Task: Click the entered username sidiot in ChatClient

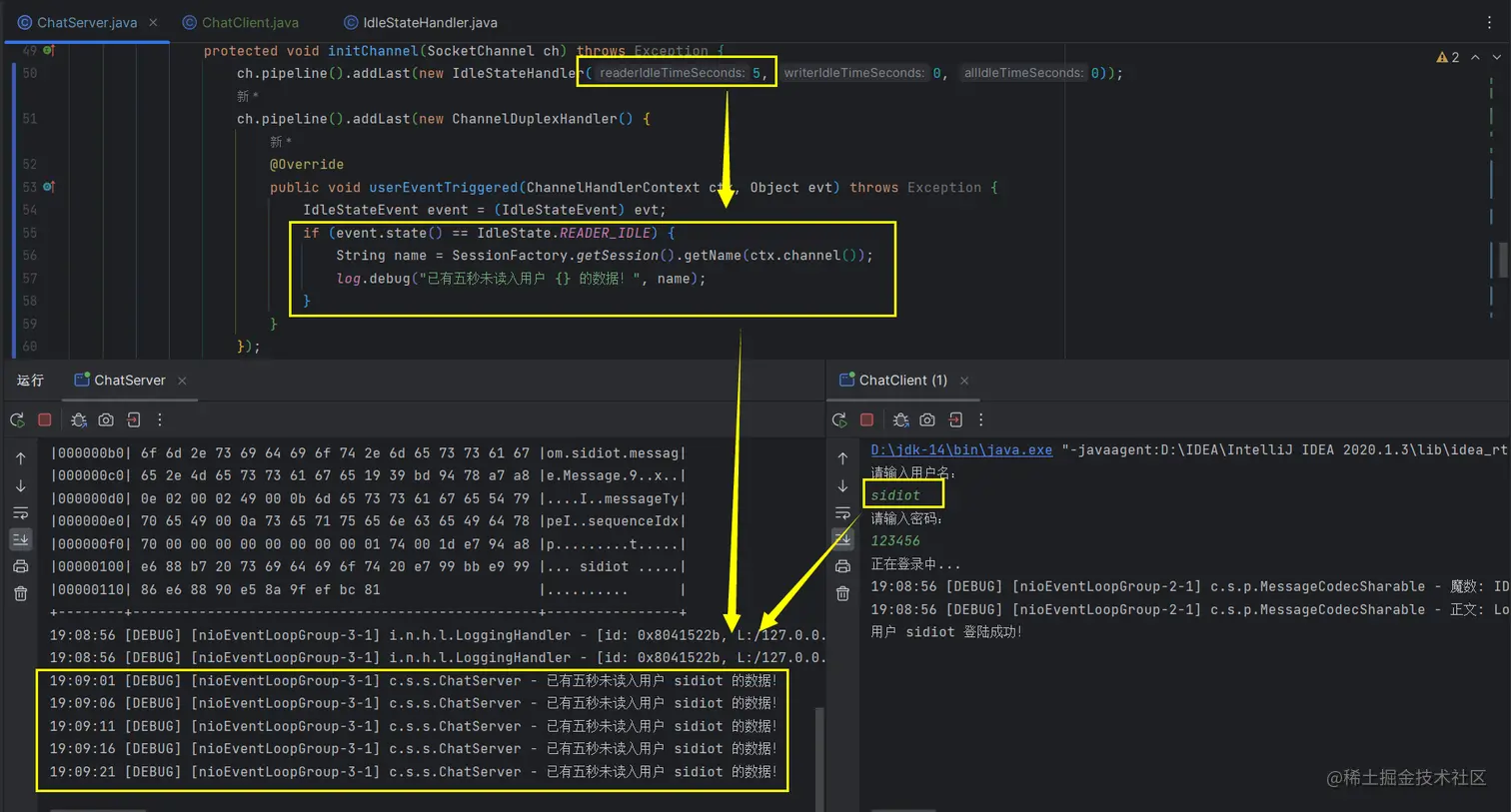Action: [x=895, y=495]
